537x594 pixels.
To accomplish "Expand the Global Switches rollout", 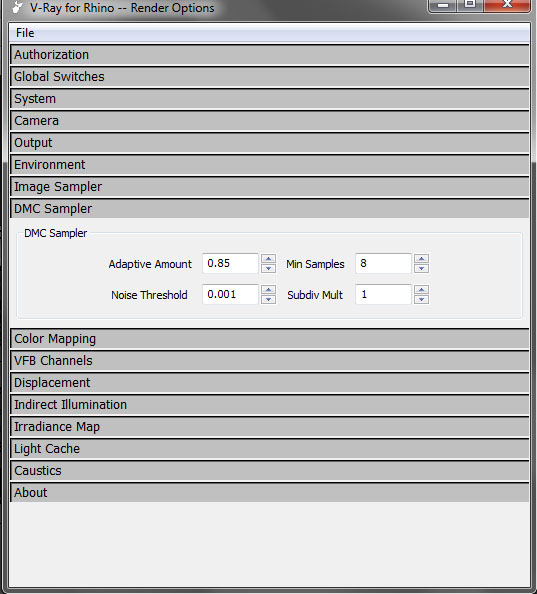I will [x=270, y=77].
